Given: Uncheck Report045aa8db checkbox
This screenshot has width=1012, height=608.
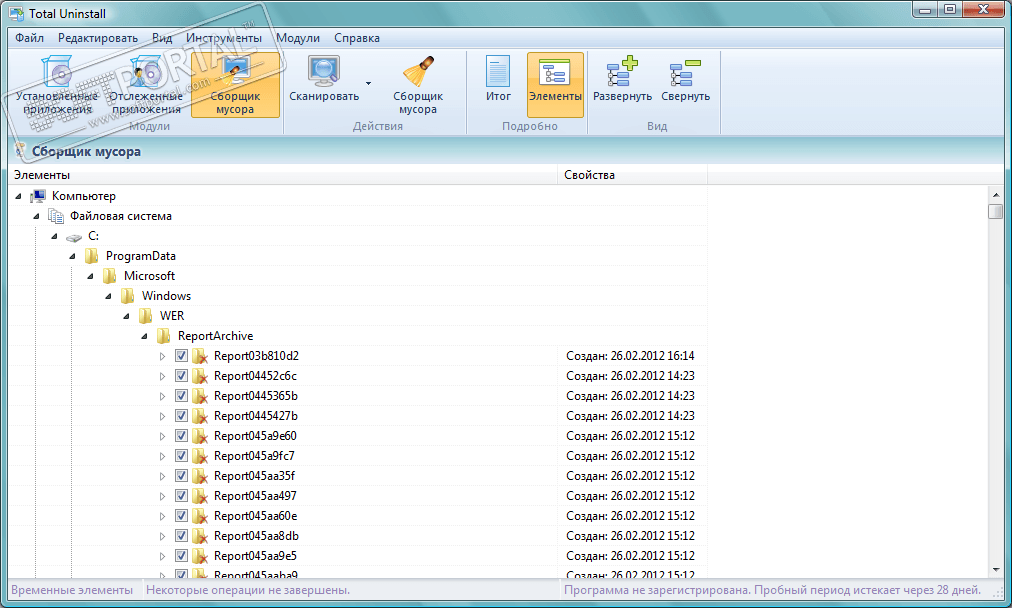Looking at the screenshot, I should [x=181, y=536].
